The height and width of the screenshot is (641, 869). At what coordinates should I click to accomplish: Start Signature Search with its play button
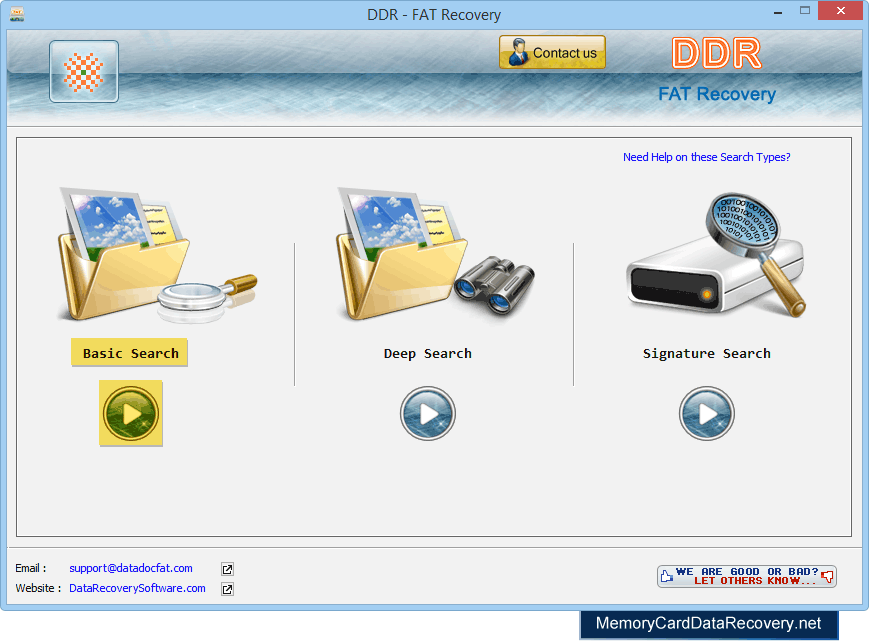pos(707,413)
